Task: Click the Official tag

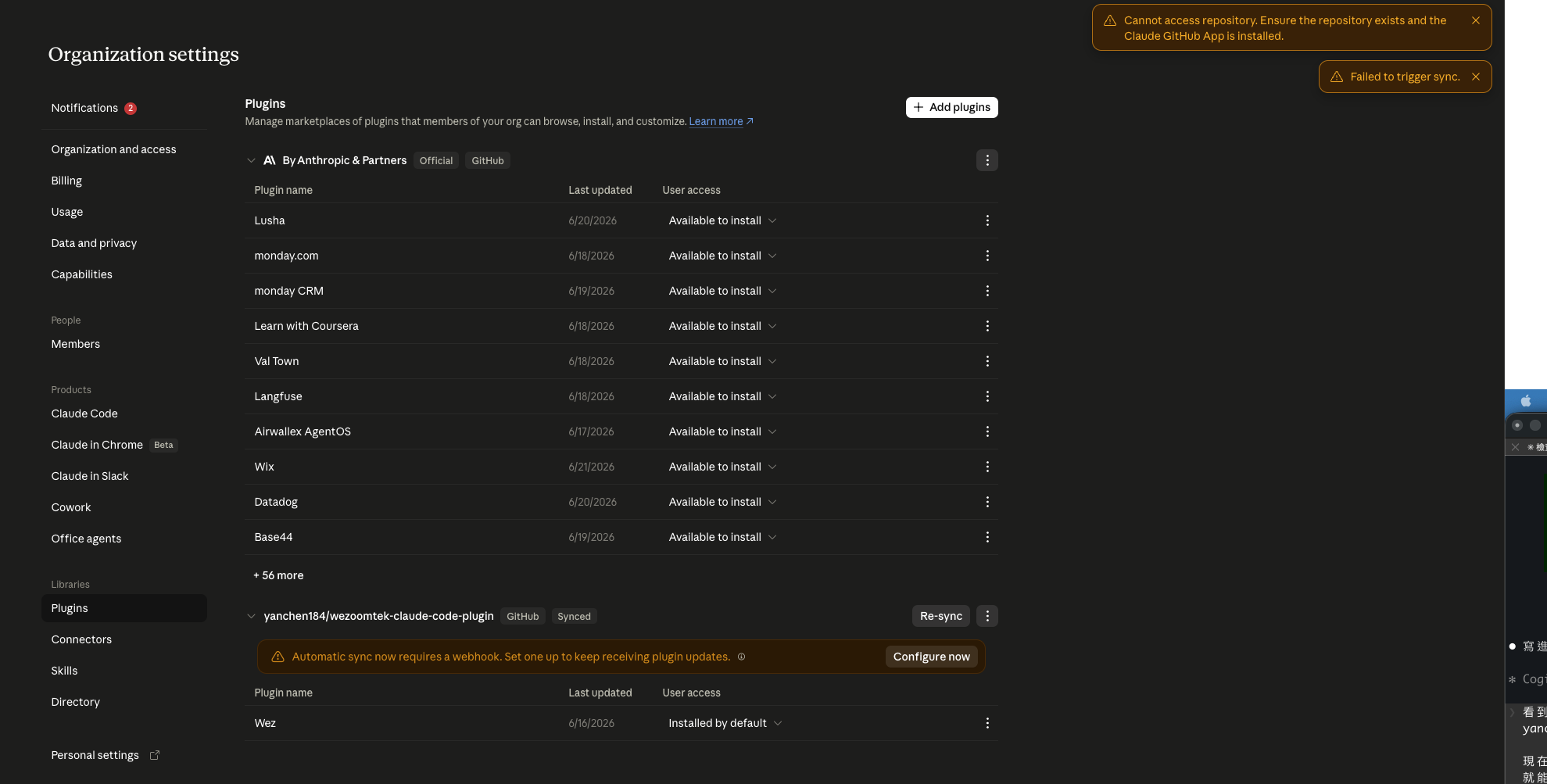Action: [436, 160]
